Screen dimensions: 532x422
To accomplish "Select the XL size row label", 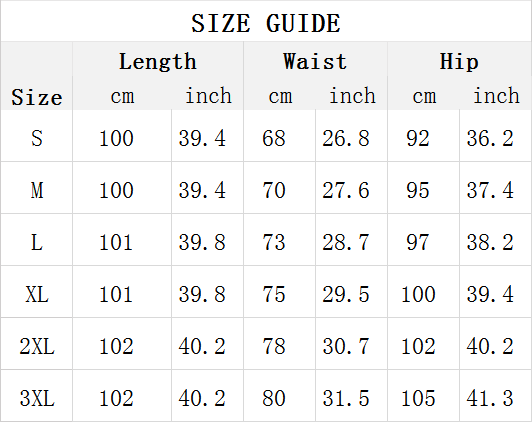I will 37,294.
